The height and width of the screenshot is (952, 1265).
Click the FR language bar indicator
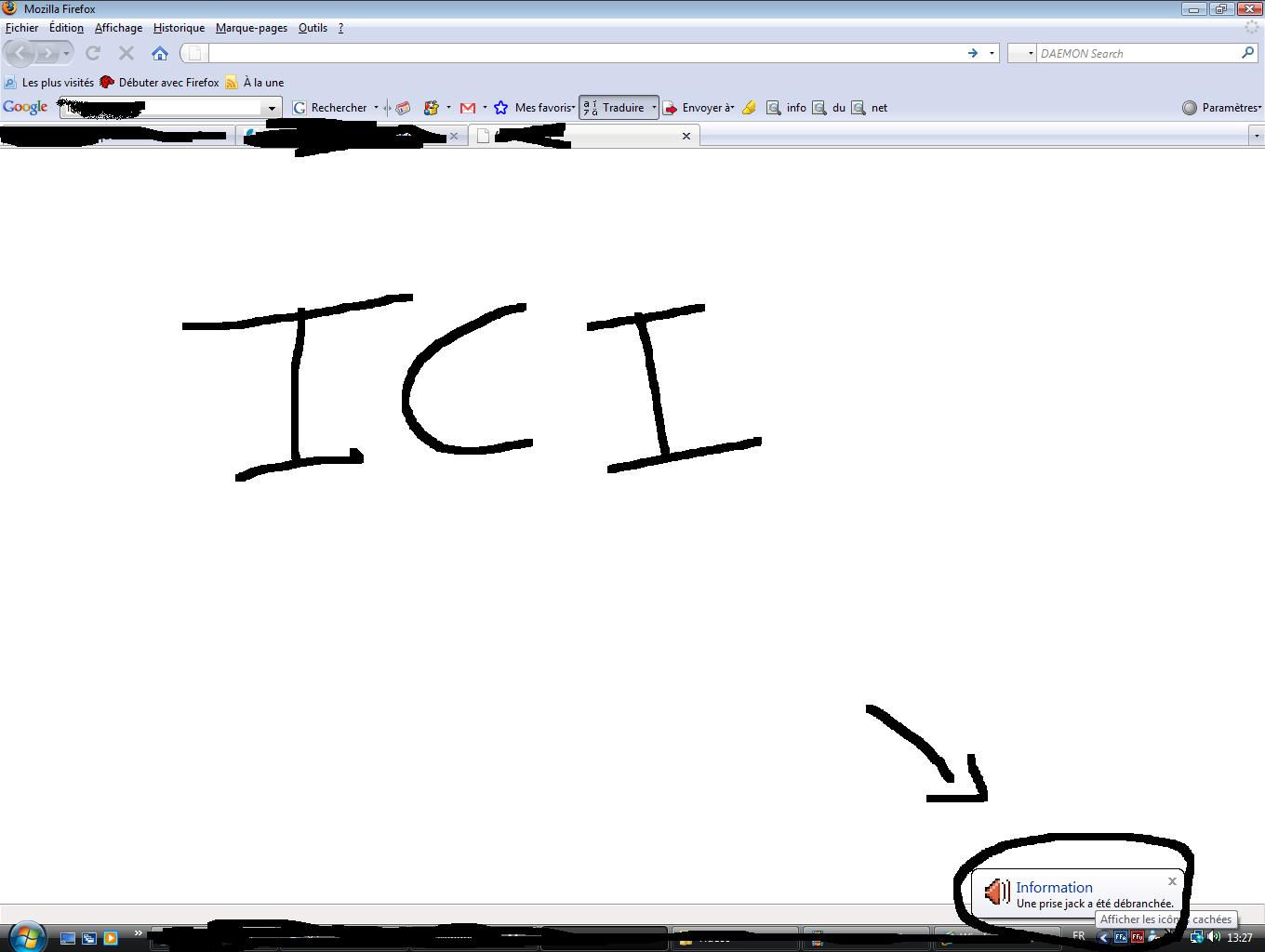click(x=1079, y=936)
